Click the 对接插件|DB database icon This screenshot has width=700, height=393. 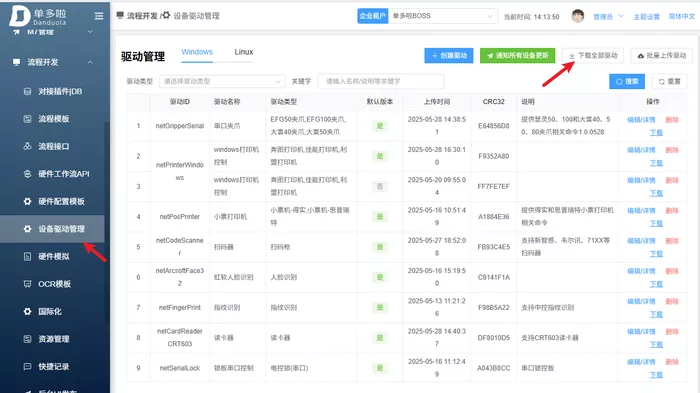pos(27,91)
